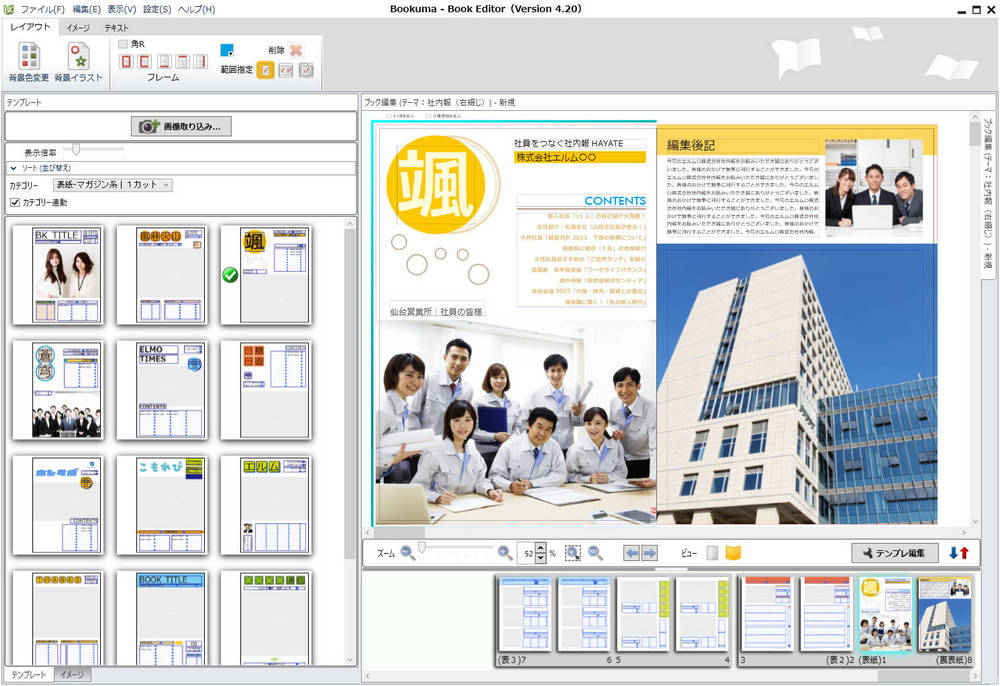Switch to the yellow open-book spread view
This screenshot has width=1000, height=686.
733,553
